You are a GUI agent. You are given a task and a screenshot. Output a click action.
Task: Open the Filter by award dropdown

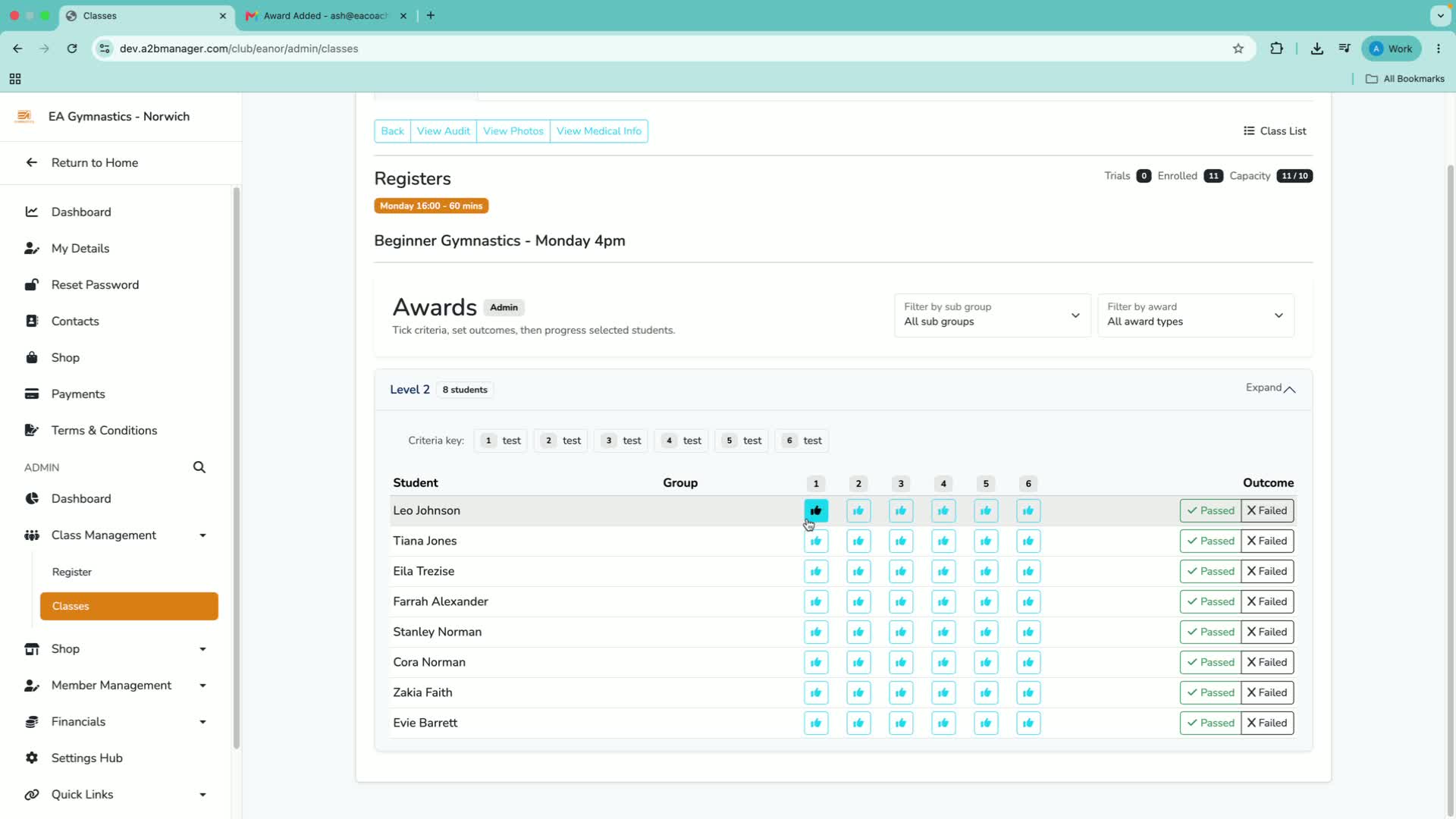pos(1195,315)
